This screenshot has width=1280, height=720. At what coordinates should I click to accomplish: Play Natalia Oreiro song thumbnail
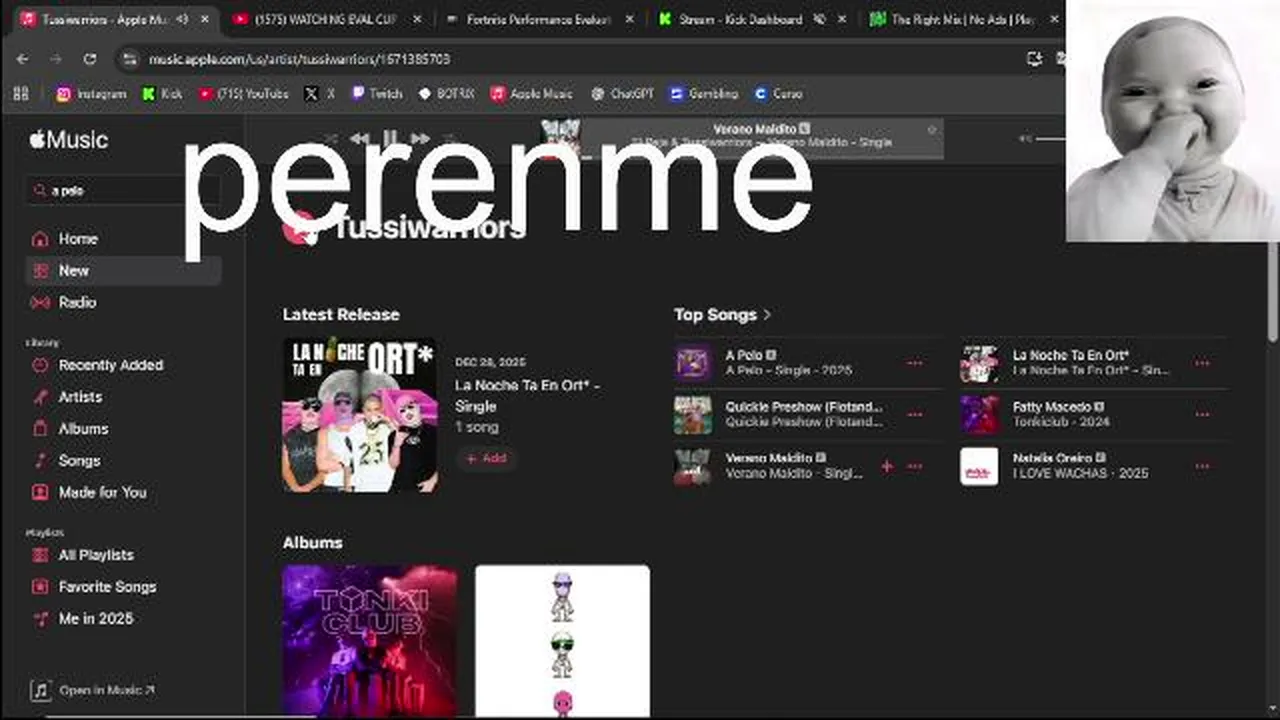pyautogui.click(x=979, y=466)
